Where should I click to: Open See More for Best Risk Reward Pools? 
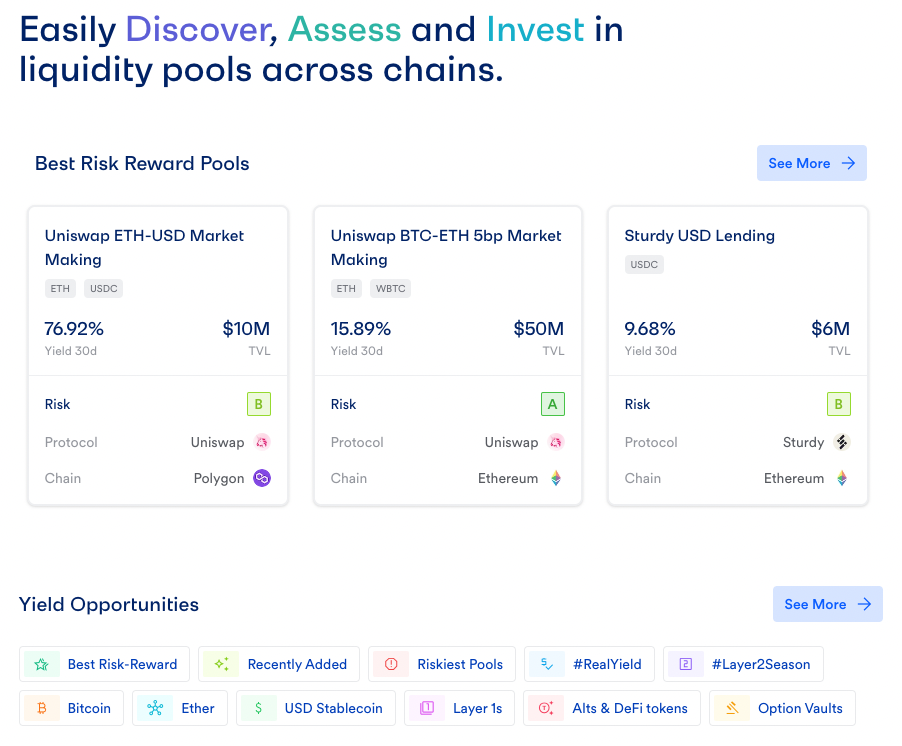[812, 163]
